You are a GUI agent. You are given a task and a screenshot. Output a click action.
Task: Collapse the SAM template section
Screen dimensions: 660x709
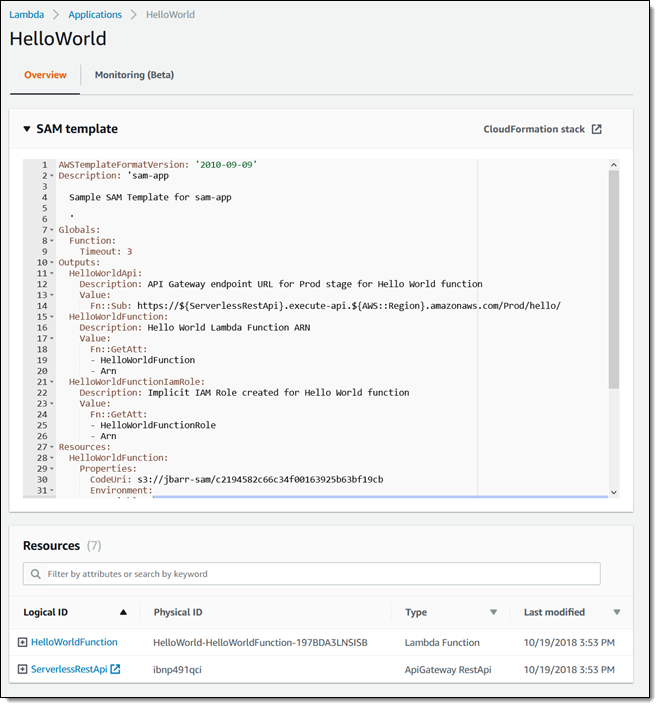click(27, 129)
